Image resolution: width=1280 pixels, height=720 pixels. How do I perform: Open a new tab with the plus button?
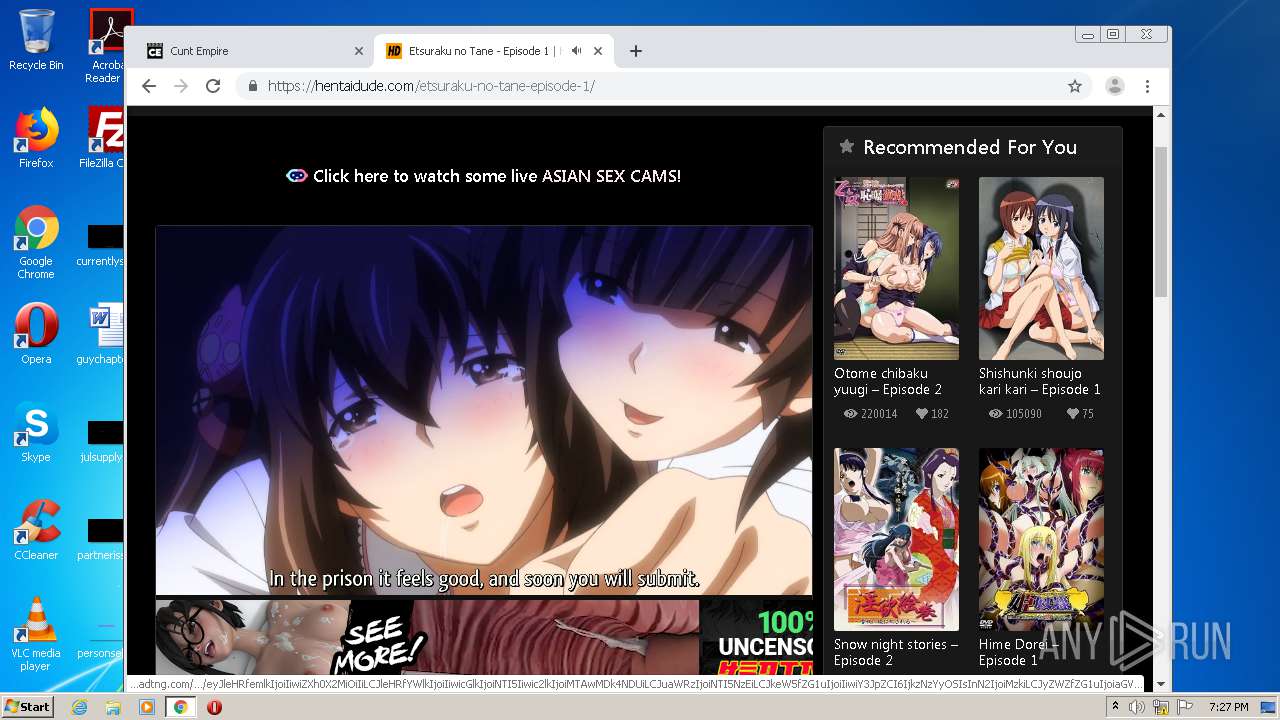coord(635,51)
